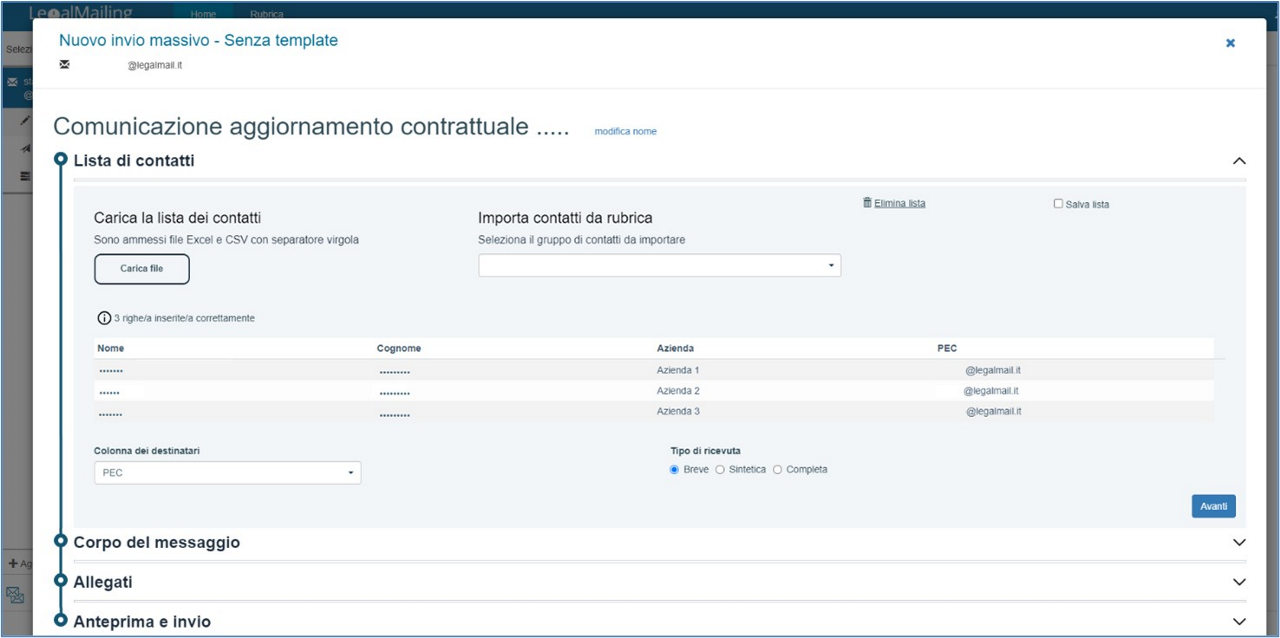Screen dimensions: 1280x638
Task: Click the Lista di contatti step circle marker
Action: pyautogui.click(x=60, y=160)
